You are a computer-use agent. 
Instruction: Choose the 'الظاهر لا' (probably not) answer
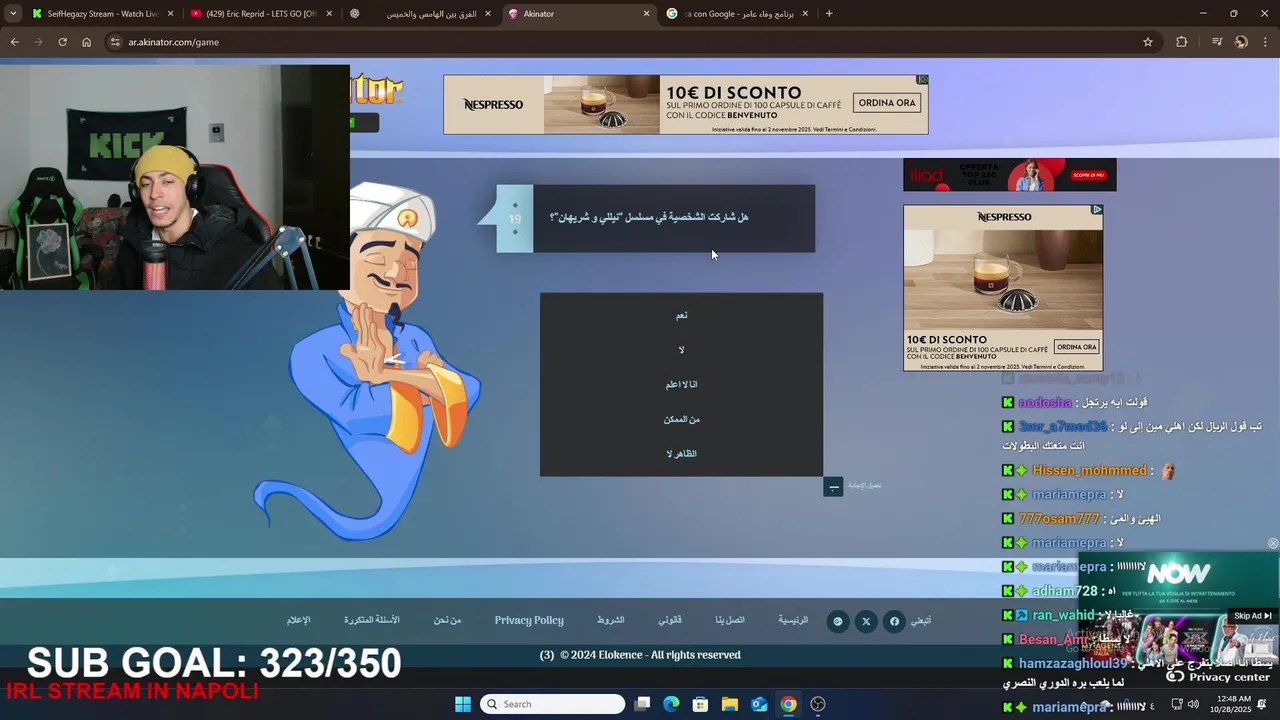pyautogui.click(x=681, y=454)
